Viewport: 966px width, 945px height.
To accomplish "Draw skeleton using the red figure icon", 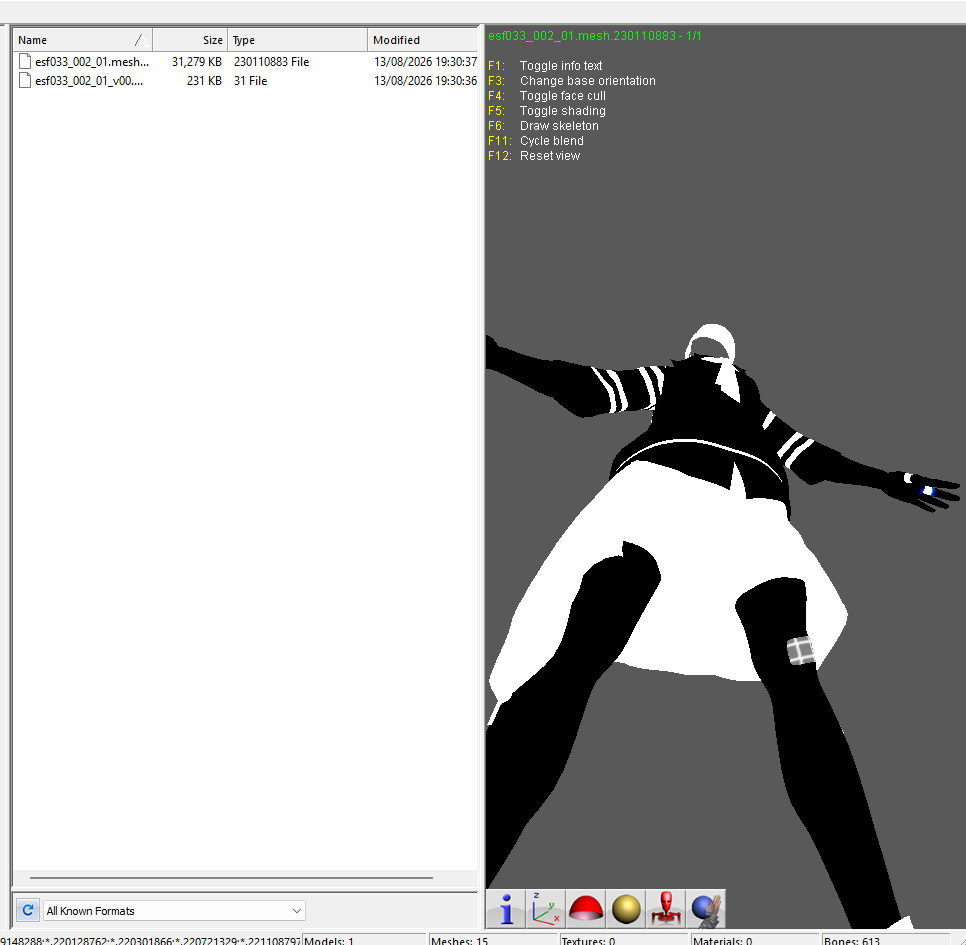I will pos(665,909).
